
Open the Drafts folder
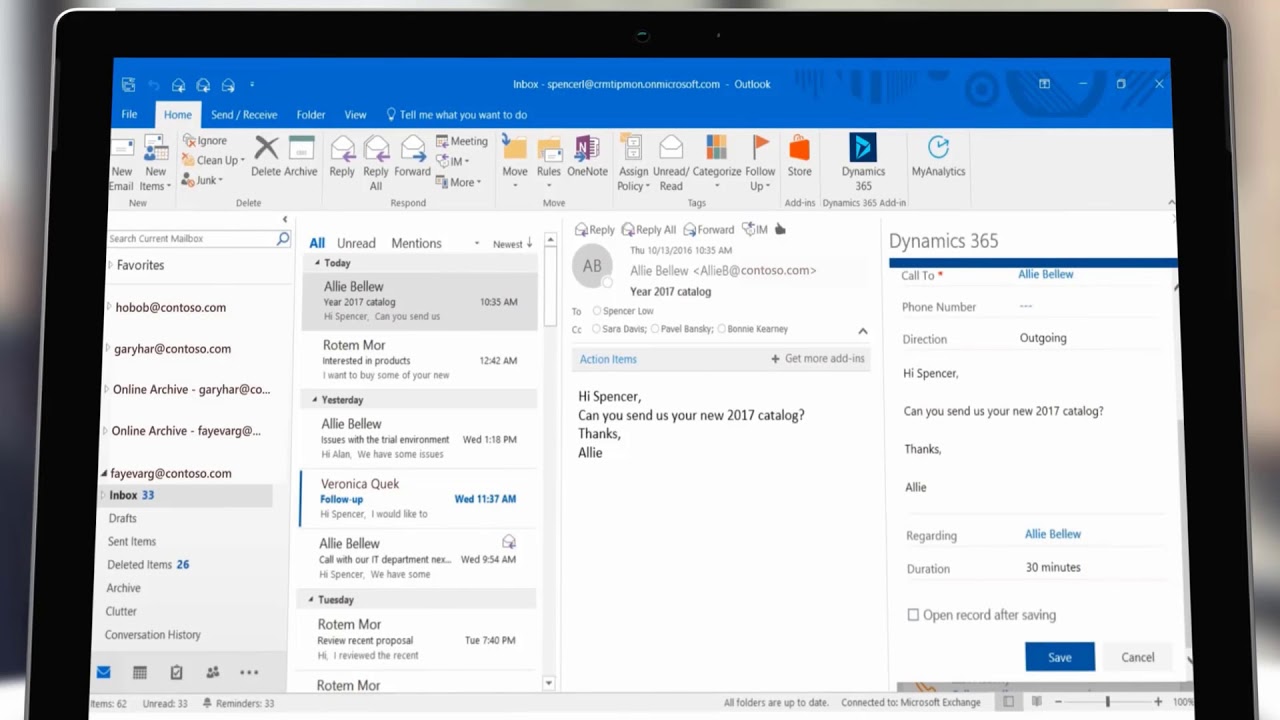coord(122,518)
